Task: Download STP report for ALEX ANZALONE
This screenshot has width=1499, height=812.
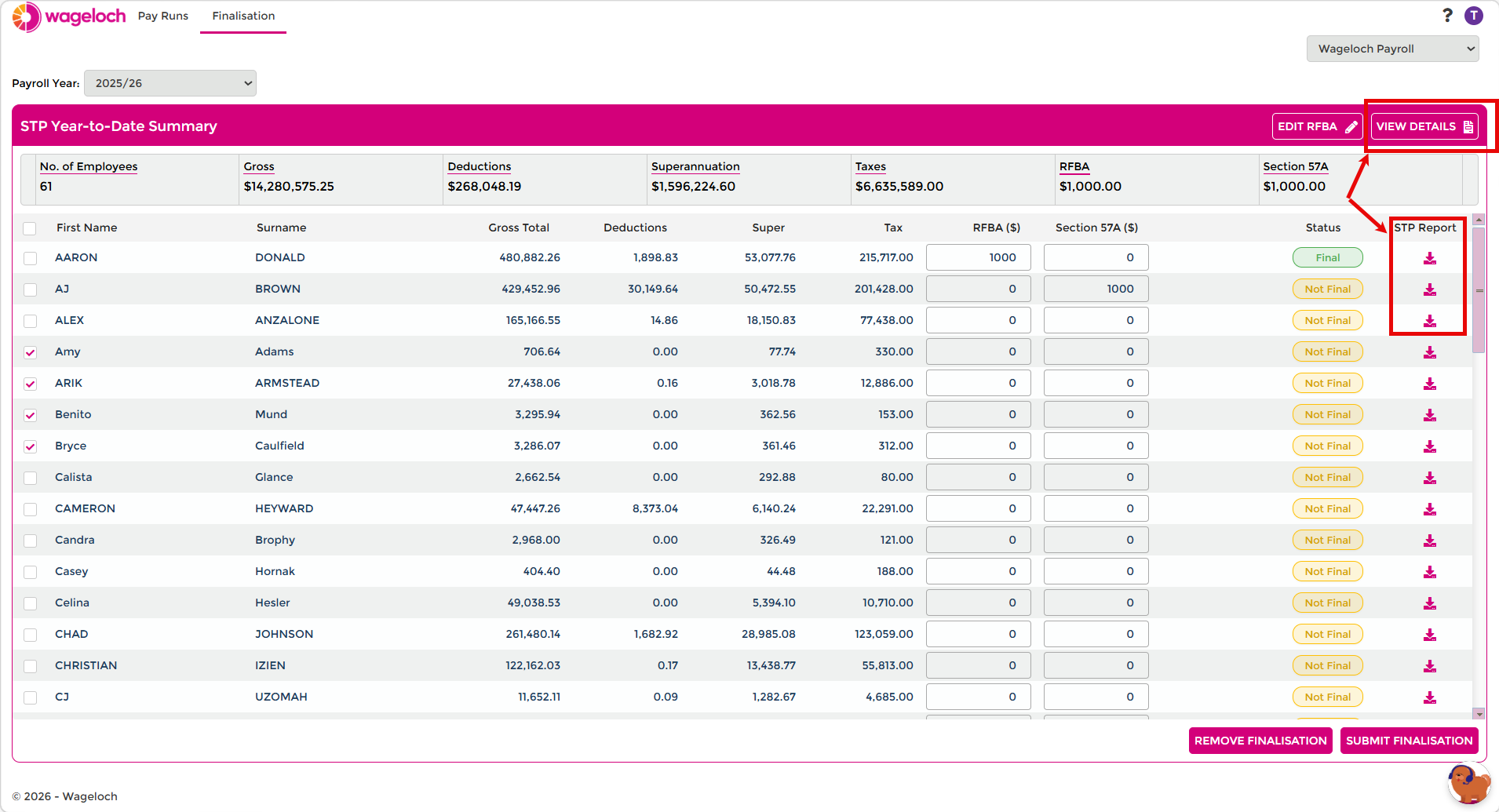Action: coord(1430,321)
